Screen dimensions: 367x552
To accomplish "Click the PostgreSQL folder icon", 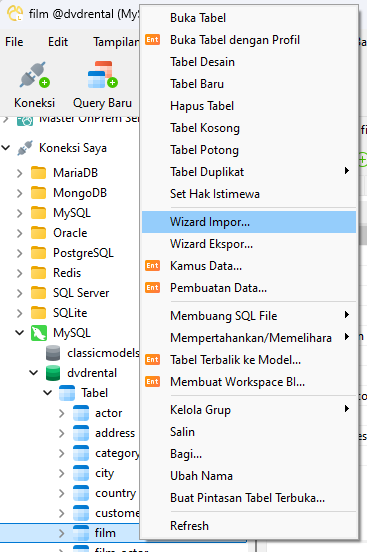I will point(38,253).
